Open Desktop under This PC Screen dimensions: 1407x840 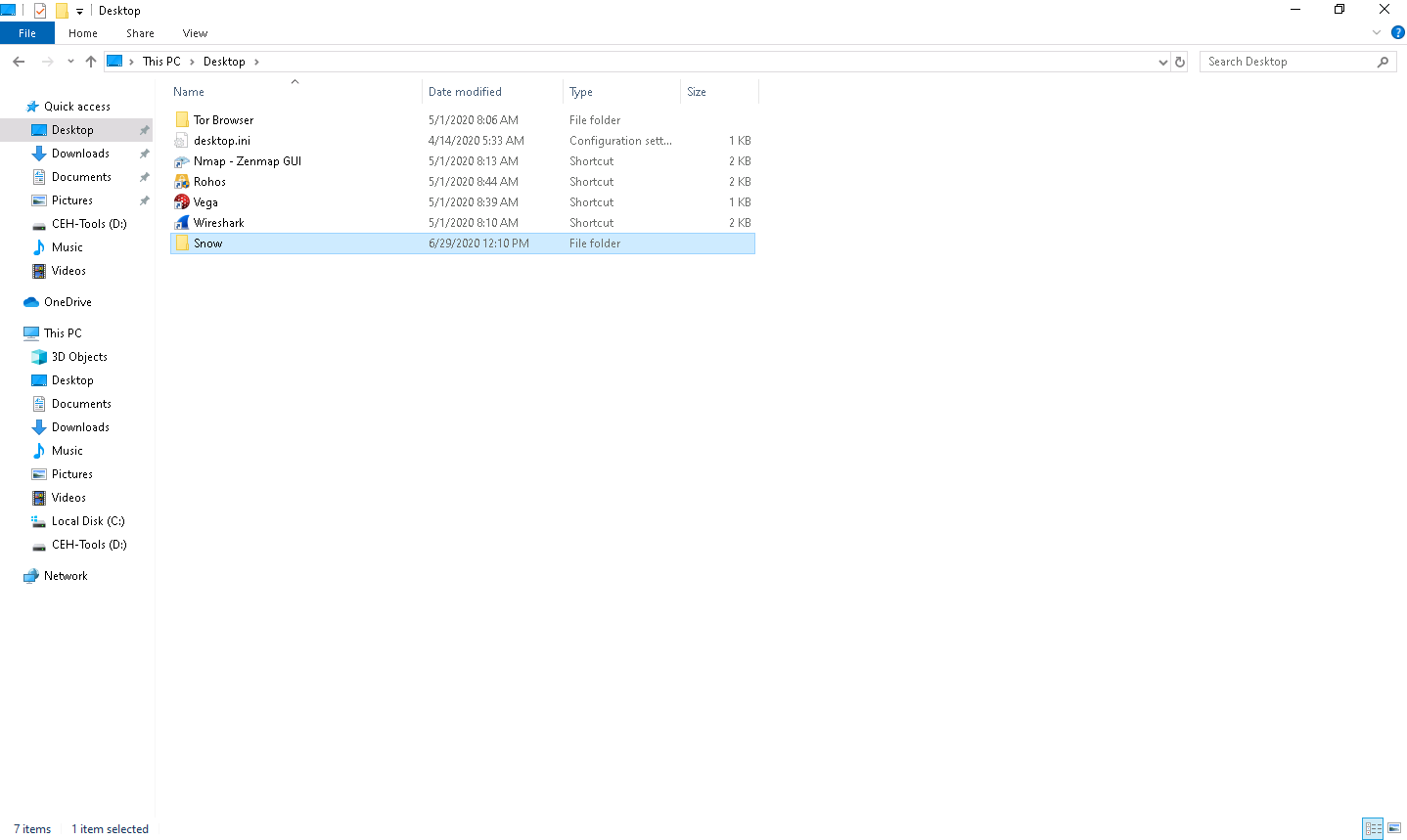72,380
